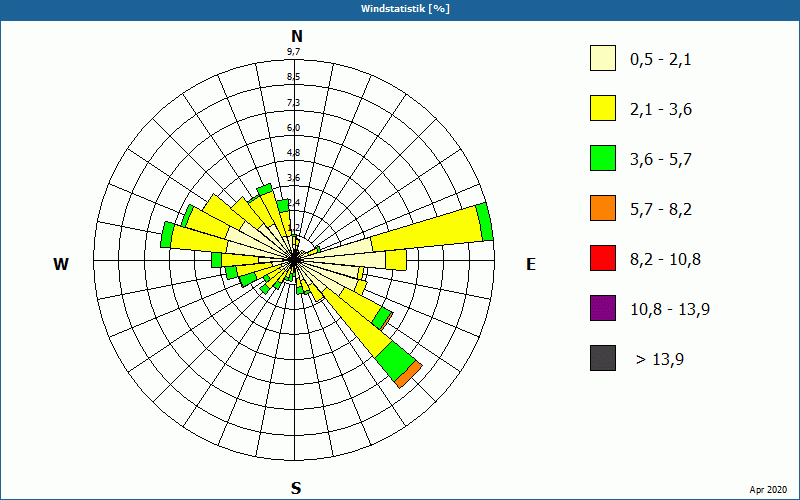The image size is (800, 500).
Task: Click the green 3,6 - 5,7 legend swatch
Action: [x=603, y=158]
